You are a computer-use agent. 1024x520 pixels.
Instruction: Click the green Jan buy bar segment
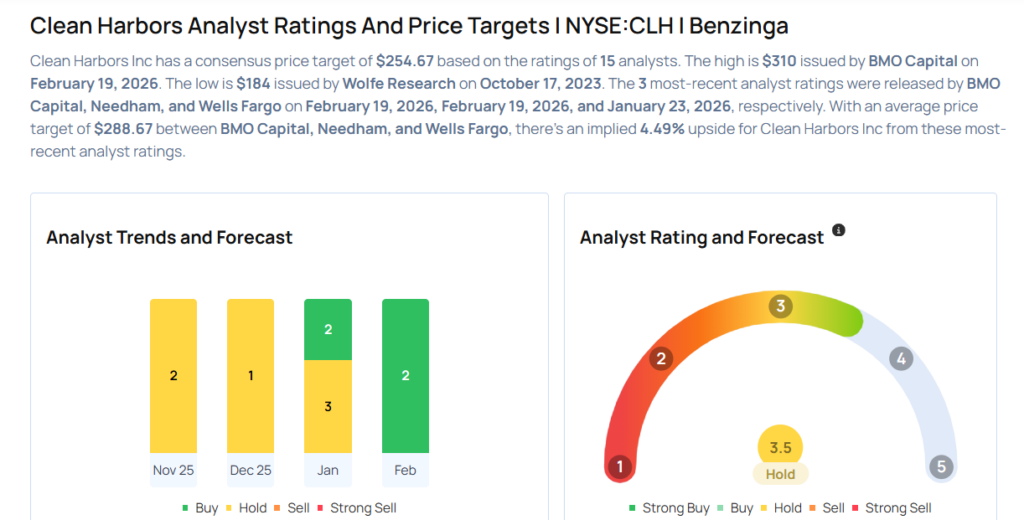pyautogui.click(x=328, y=329)
